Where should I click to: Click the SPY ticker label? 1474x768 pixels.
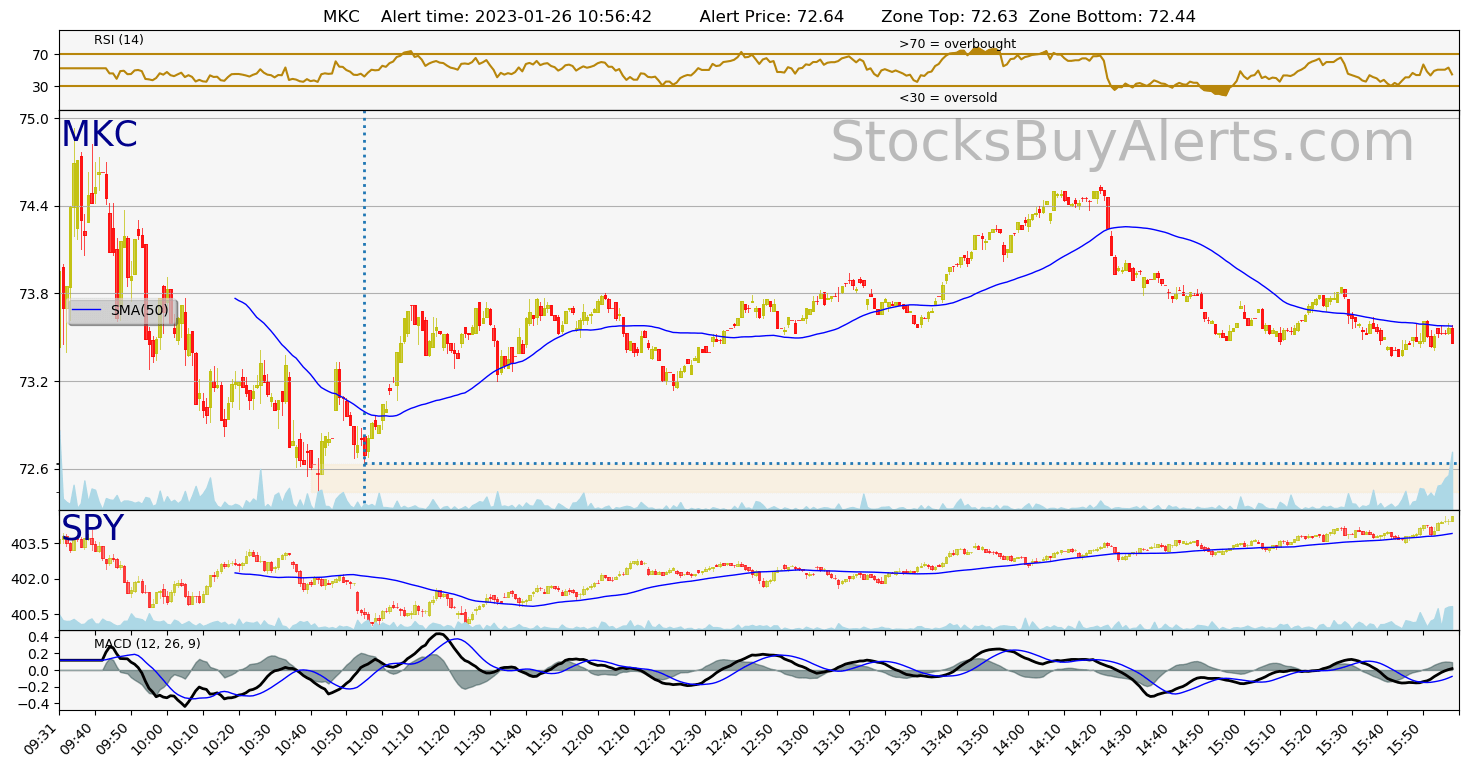[92, 528]
